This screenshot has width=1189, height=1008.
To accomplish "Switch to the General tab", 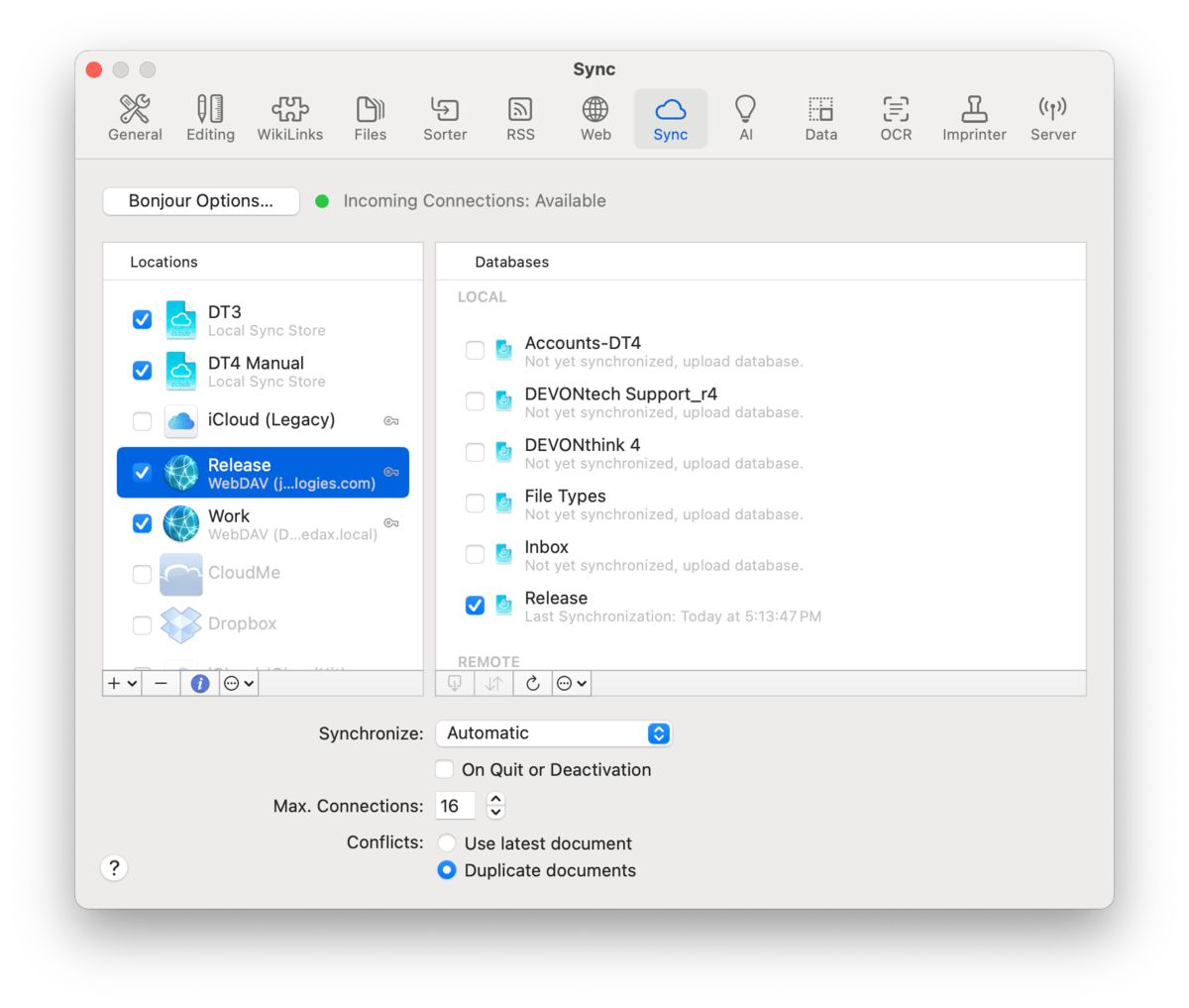I will (135, 119).
